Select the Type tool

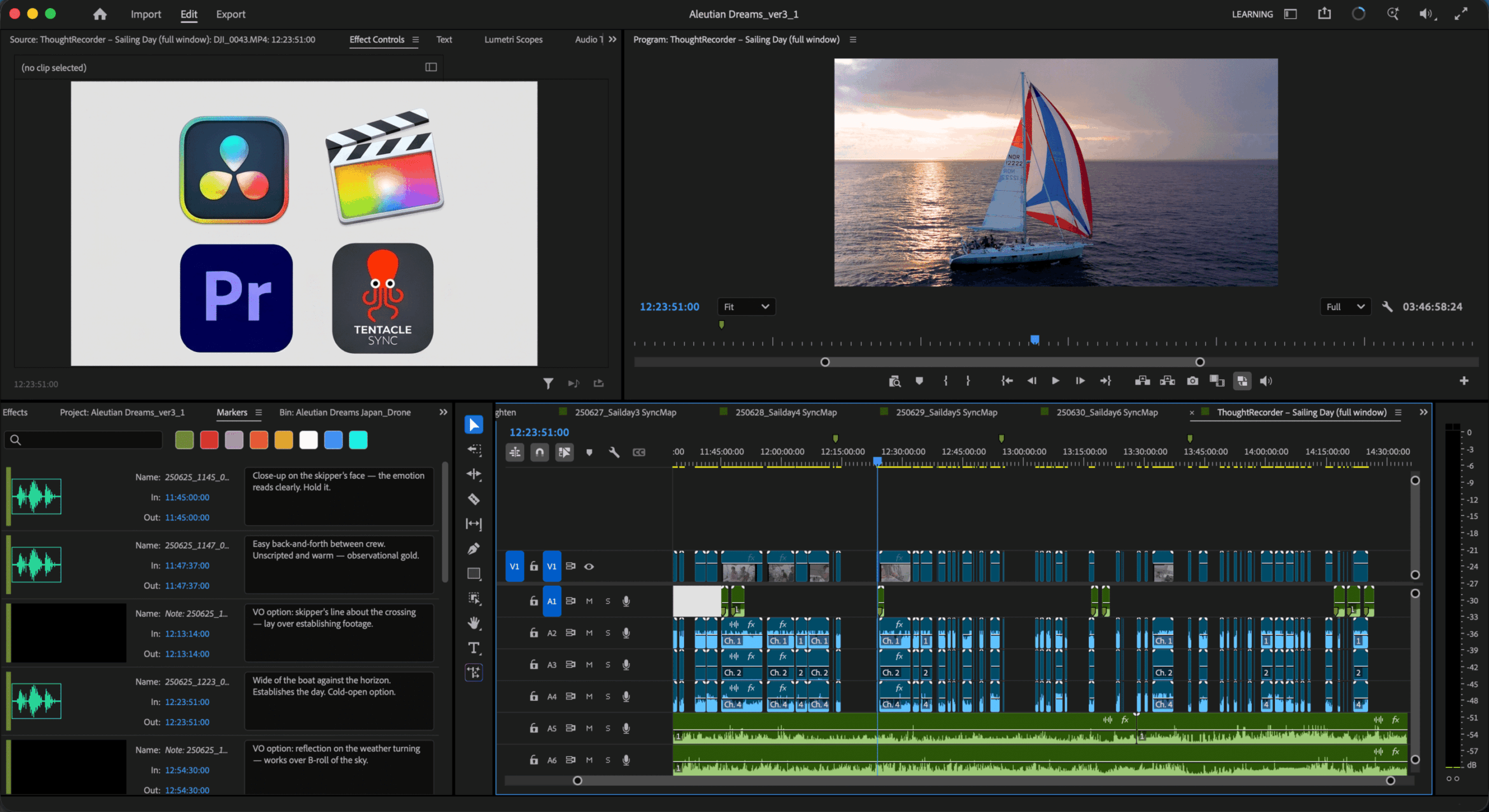click(474, 648)
